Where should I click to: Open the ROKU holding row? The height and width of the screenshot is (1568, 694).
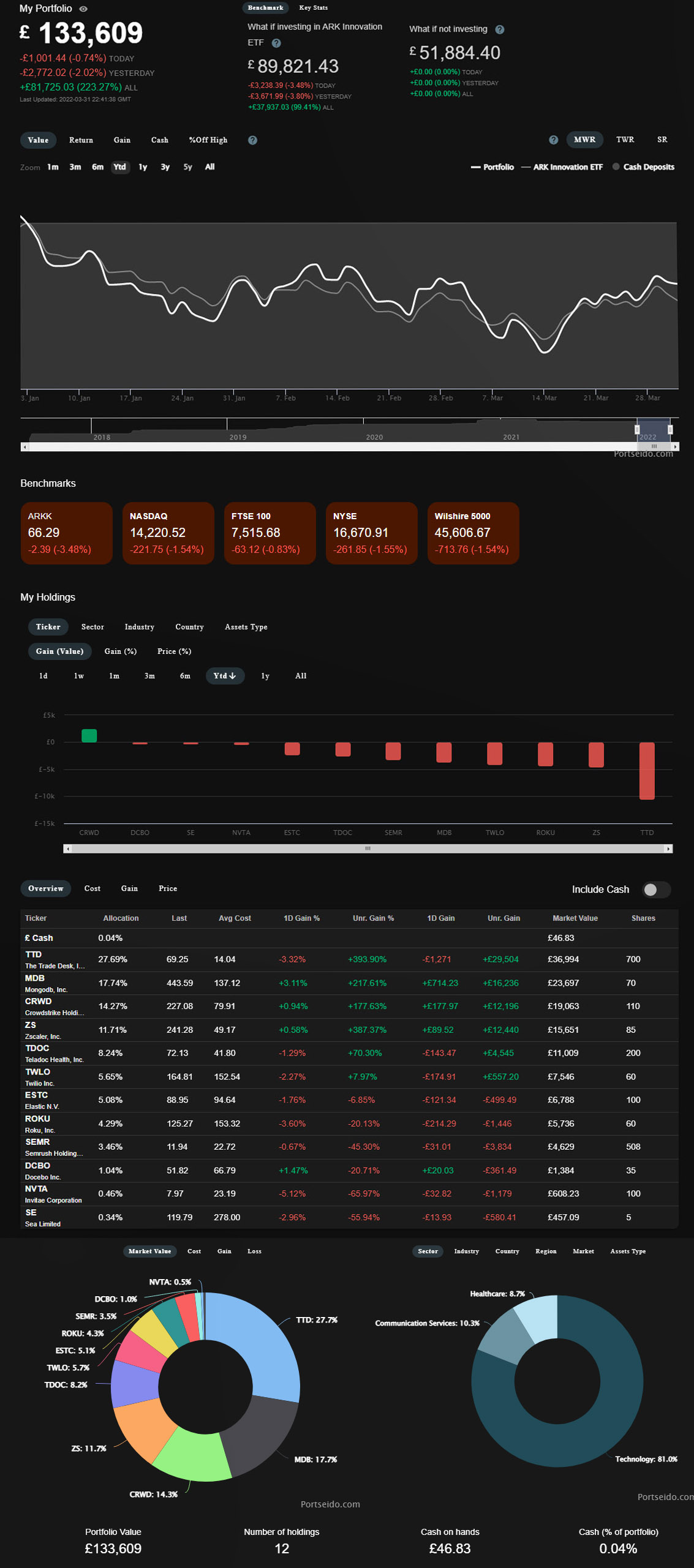click(x=349, y=1124)
